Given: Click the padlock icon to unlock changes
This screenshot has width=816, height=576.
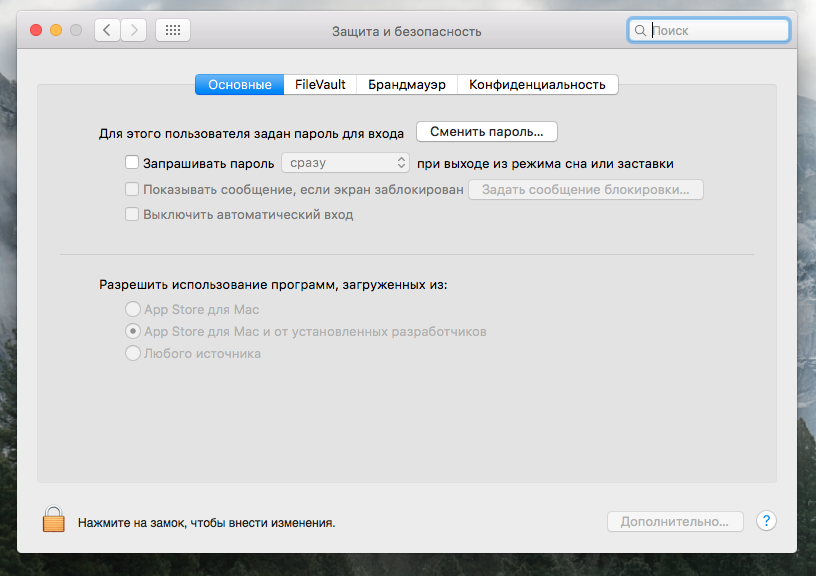Looking at the screenshot, I should [x=54, y=519].
